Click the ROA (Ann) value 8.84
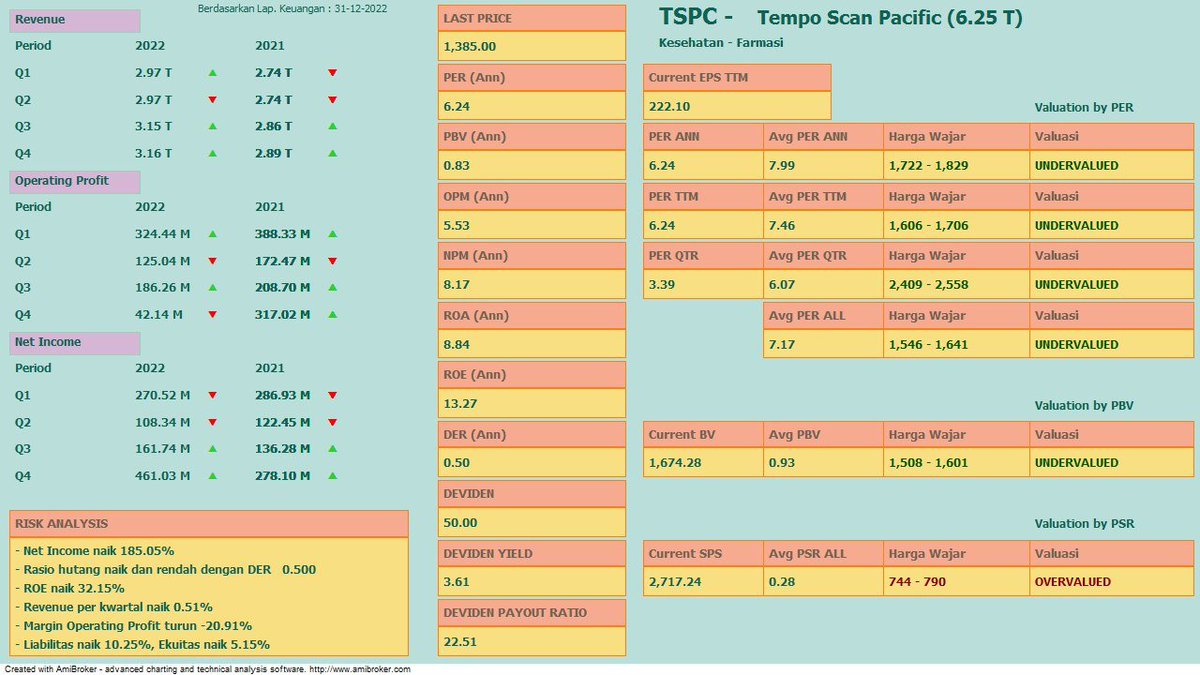This screenshot has width=1200, height=675. (532, 344)
